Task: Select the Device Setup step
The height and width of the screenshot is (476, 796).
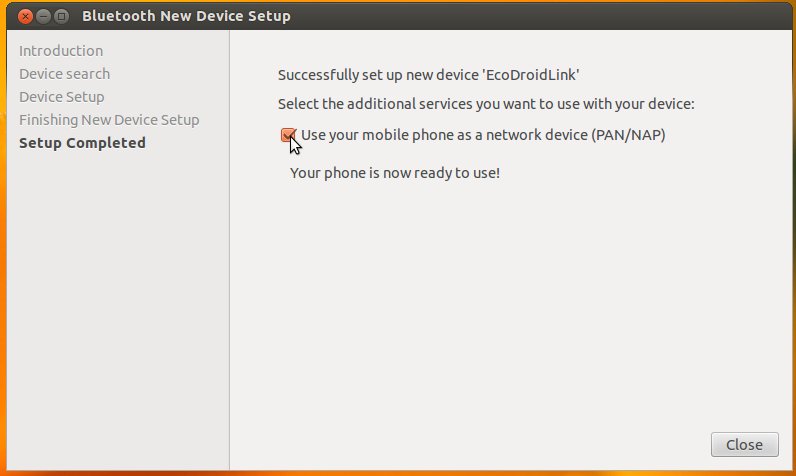Action: tap(62, 97)
